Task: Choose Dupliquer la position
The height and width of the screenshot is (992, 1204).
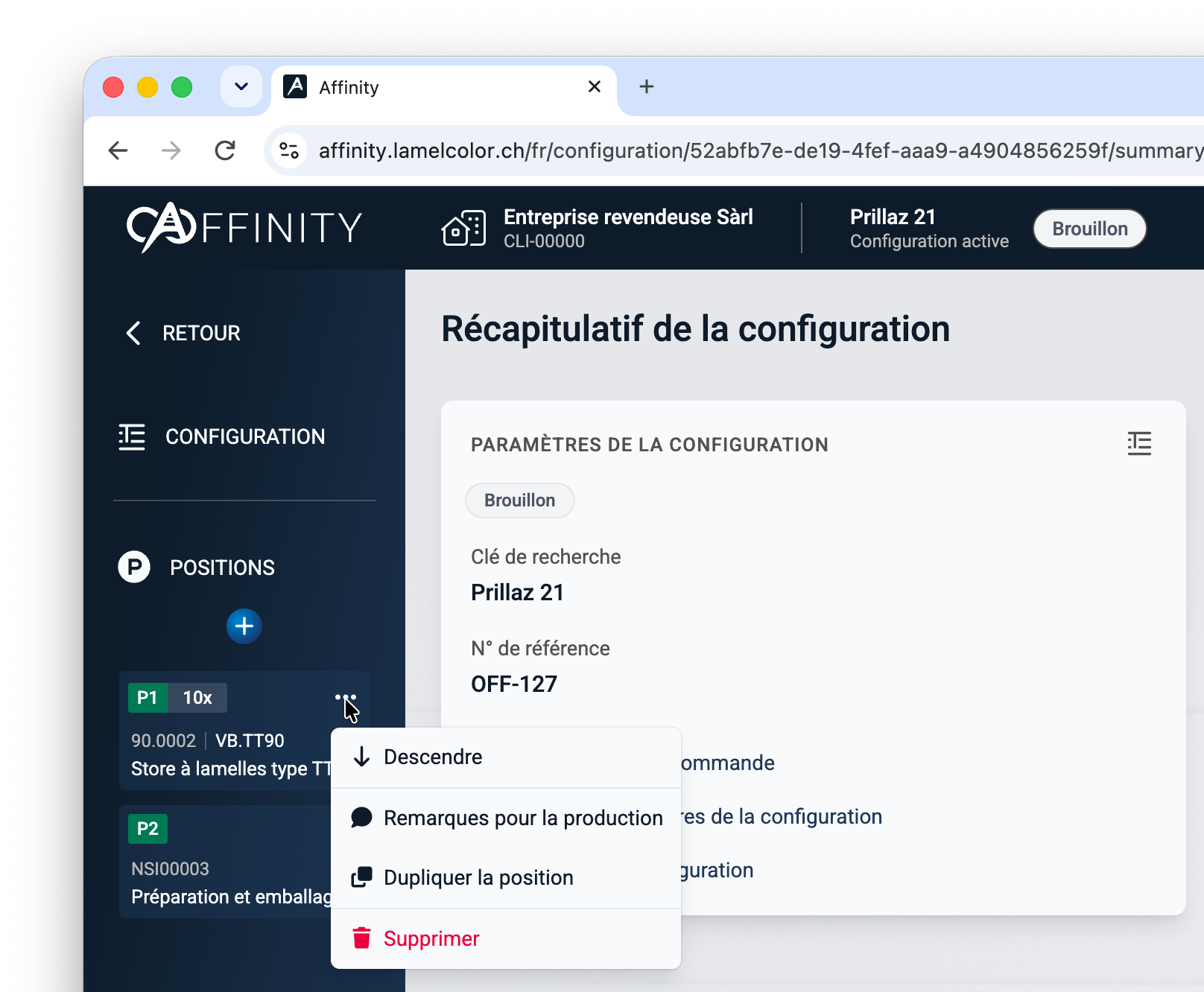Action: coord(506,877)
